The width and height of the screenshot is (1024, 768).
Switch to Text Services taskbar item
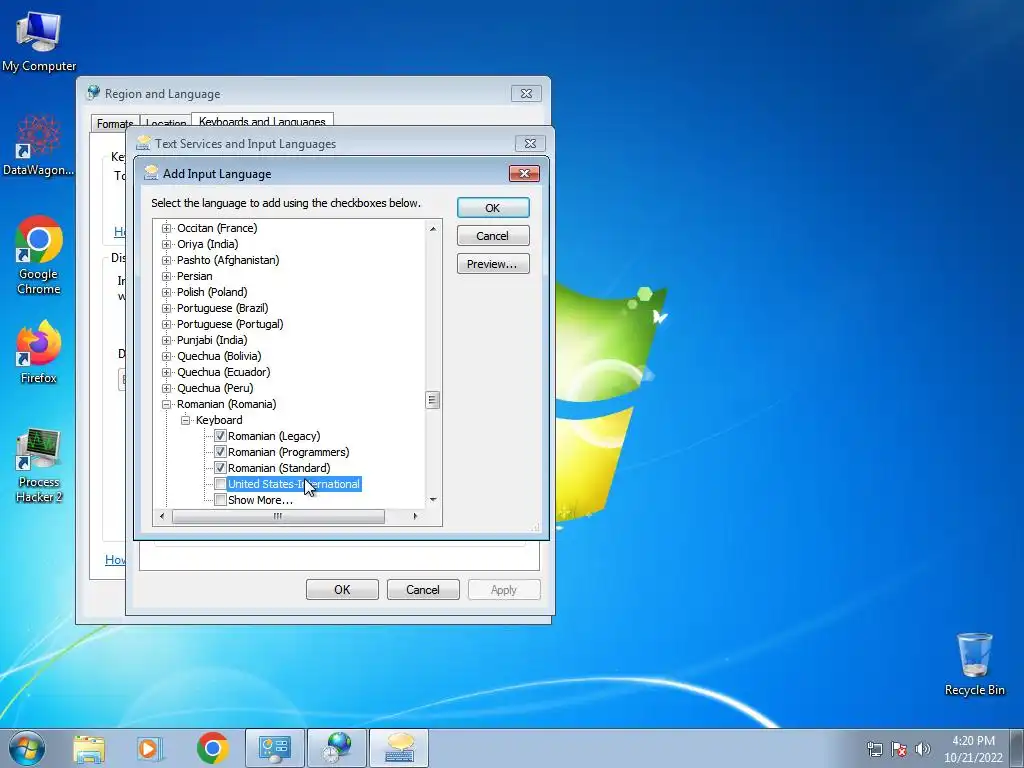tap(399, 748)
